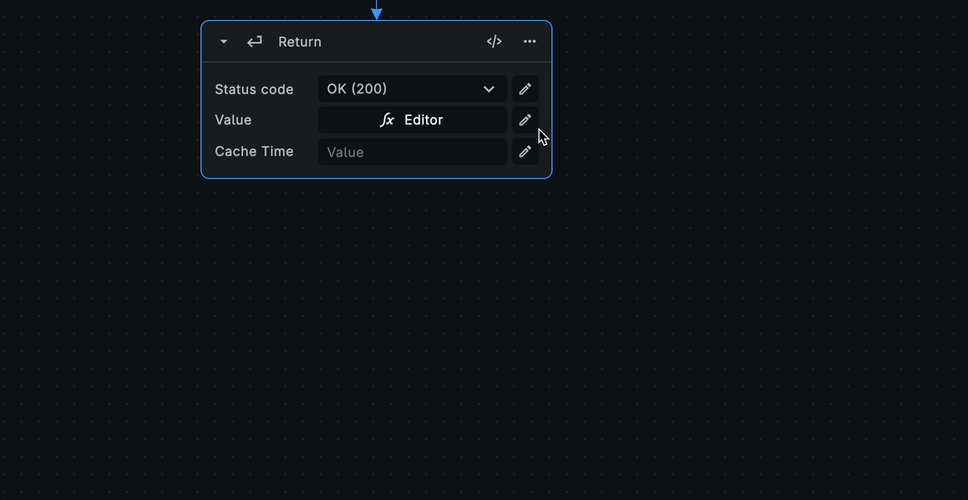Click the Cache Time label
968x500 pixels.
tap(254, 152)
